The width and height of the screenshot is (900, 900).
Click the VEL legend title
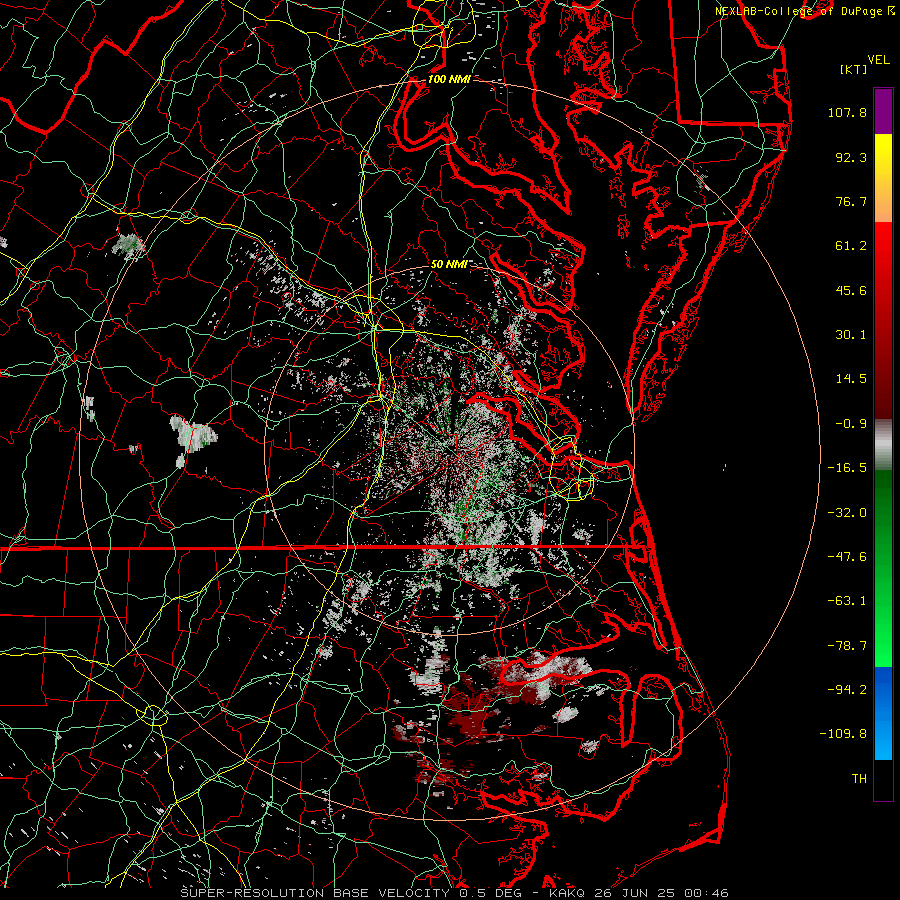pos(878,60)
